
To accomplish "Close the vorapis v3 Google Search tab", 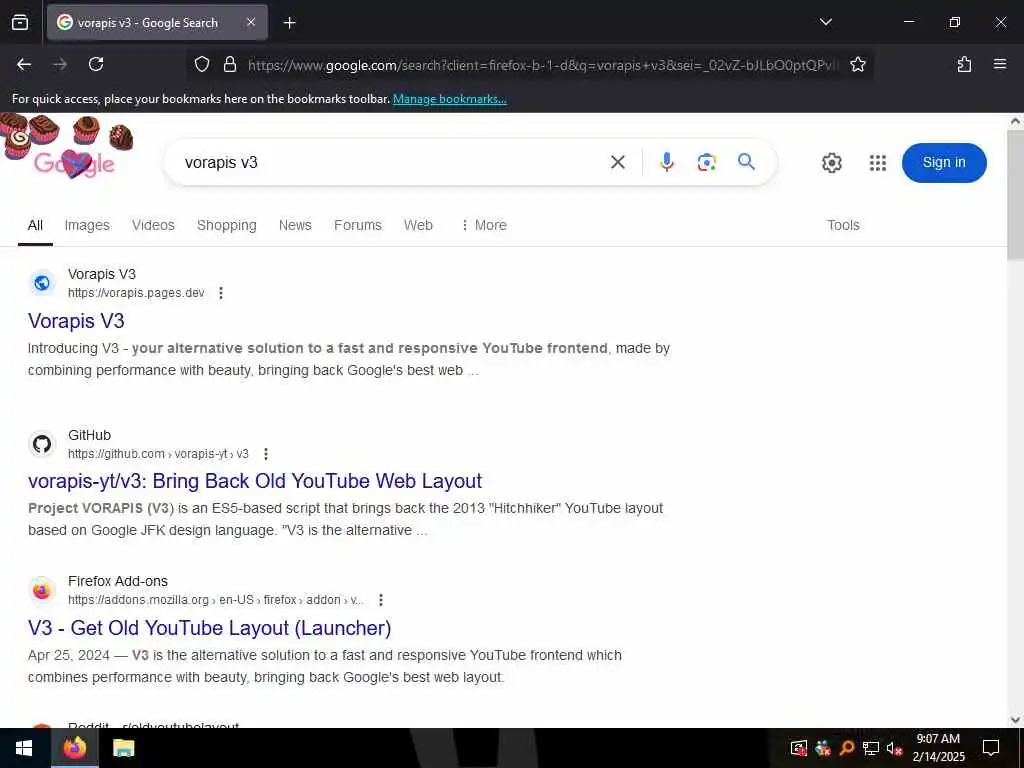I will pos(251,22).
